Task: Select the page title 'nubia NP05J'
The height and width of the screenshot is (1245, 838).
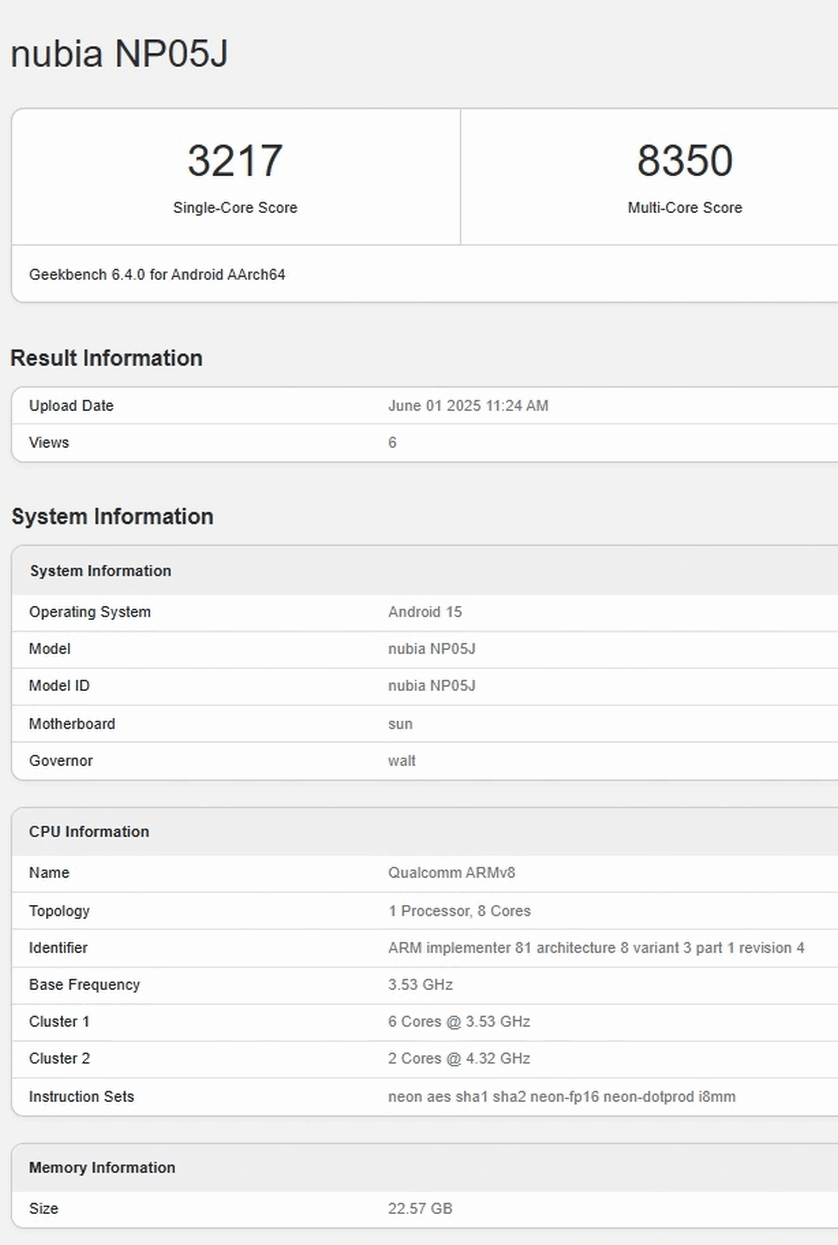Action: pyautogui.click(x=119, y=54)
